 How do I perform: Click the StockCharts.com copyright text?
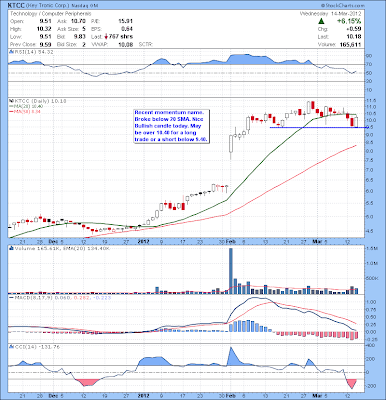tap(343, 6)
